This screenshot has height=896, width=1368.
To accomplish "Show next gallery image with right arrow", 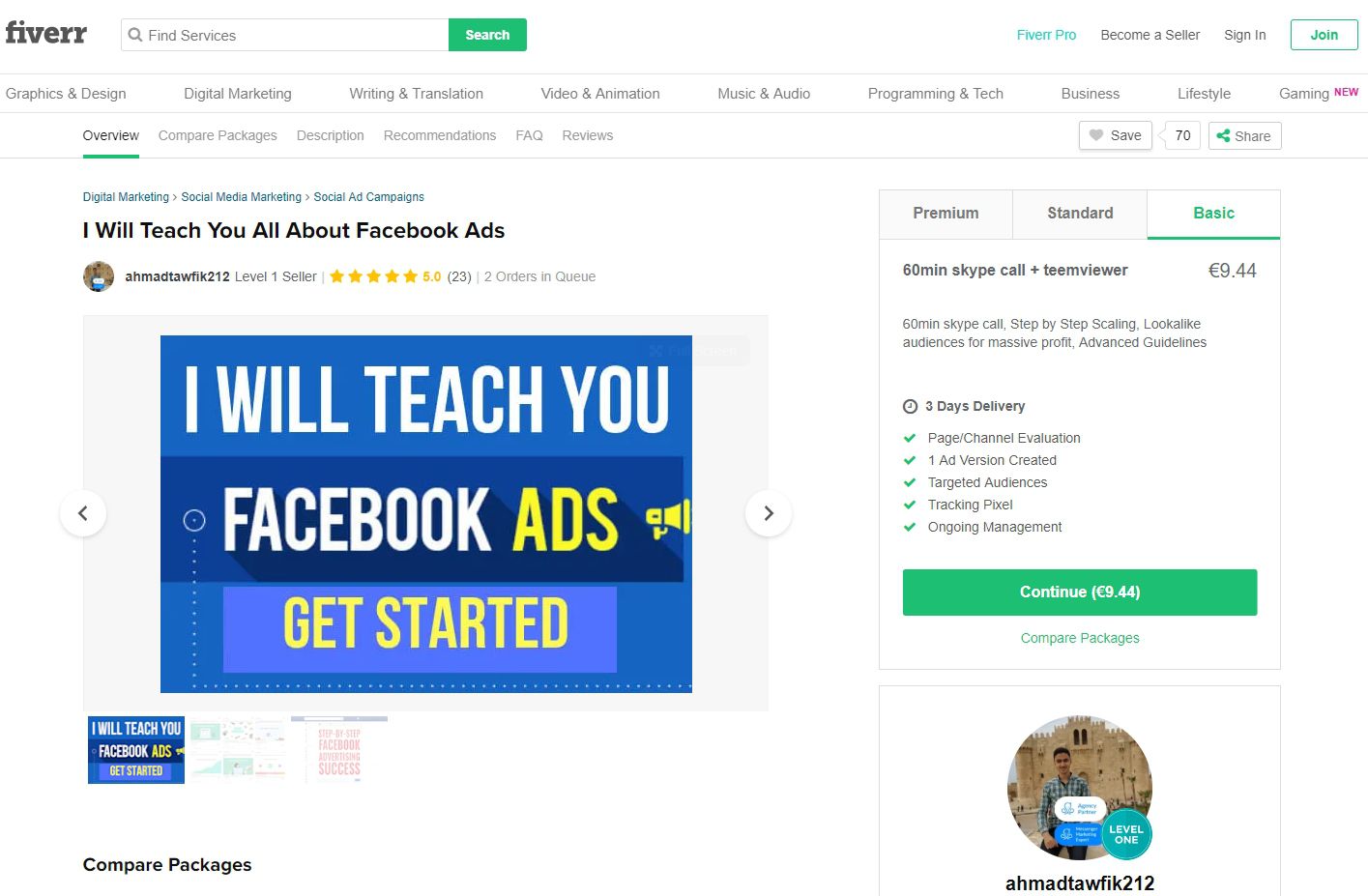I will [x=769, y=513].
